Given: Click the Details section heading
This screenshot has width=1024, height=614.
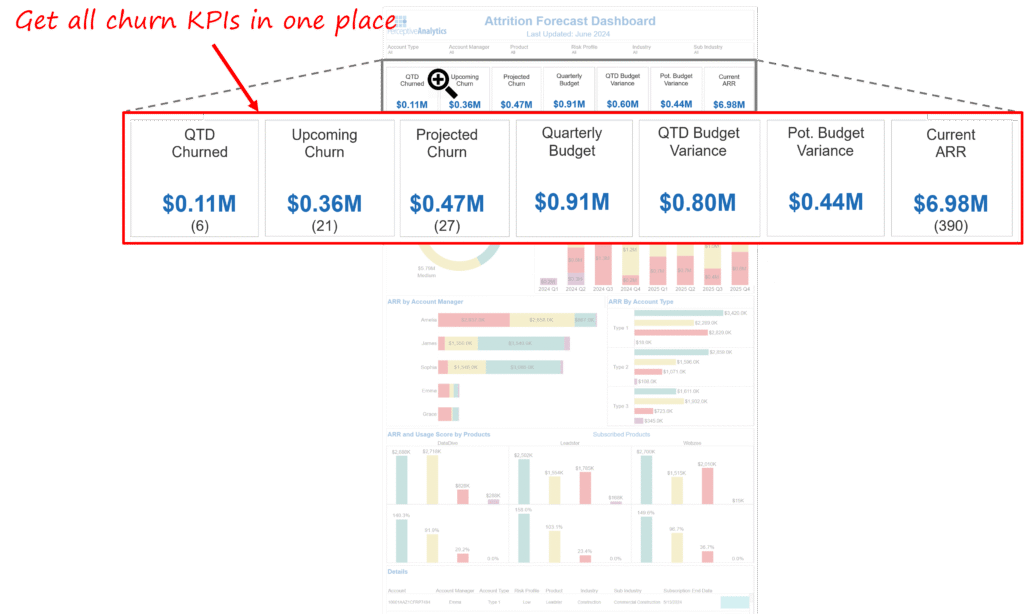Looking at the screenshot, I should 398,572.
